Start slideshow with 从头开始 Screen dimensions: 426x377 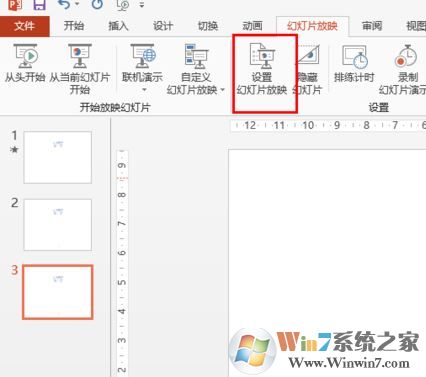click(25, 63)
